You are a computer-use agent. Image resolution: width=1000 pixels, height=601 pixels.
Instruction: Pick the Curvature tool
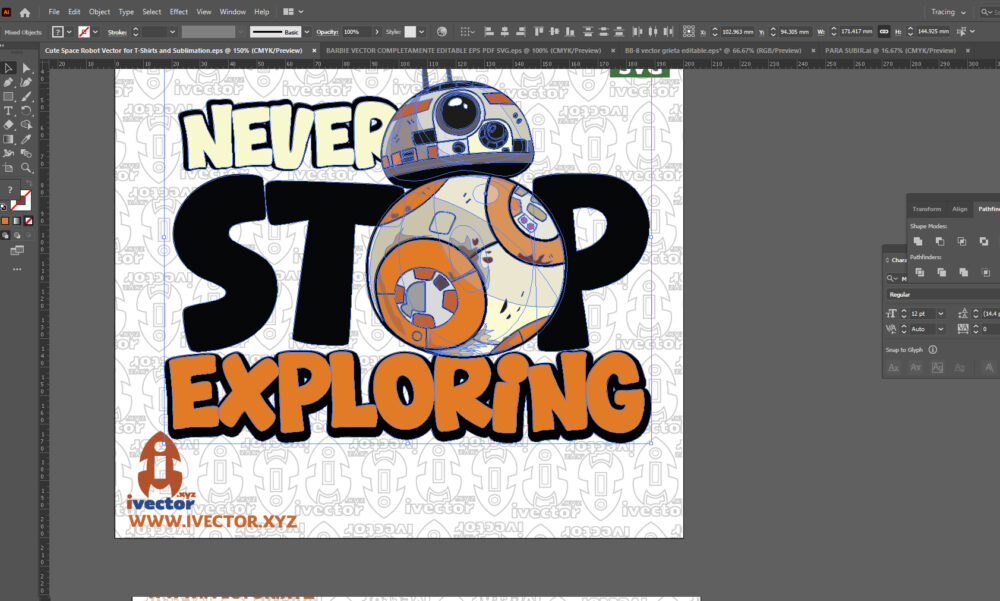pos(26,82)
